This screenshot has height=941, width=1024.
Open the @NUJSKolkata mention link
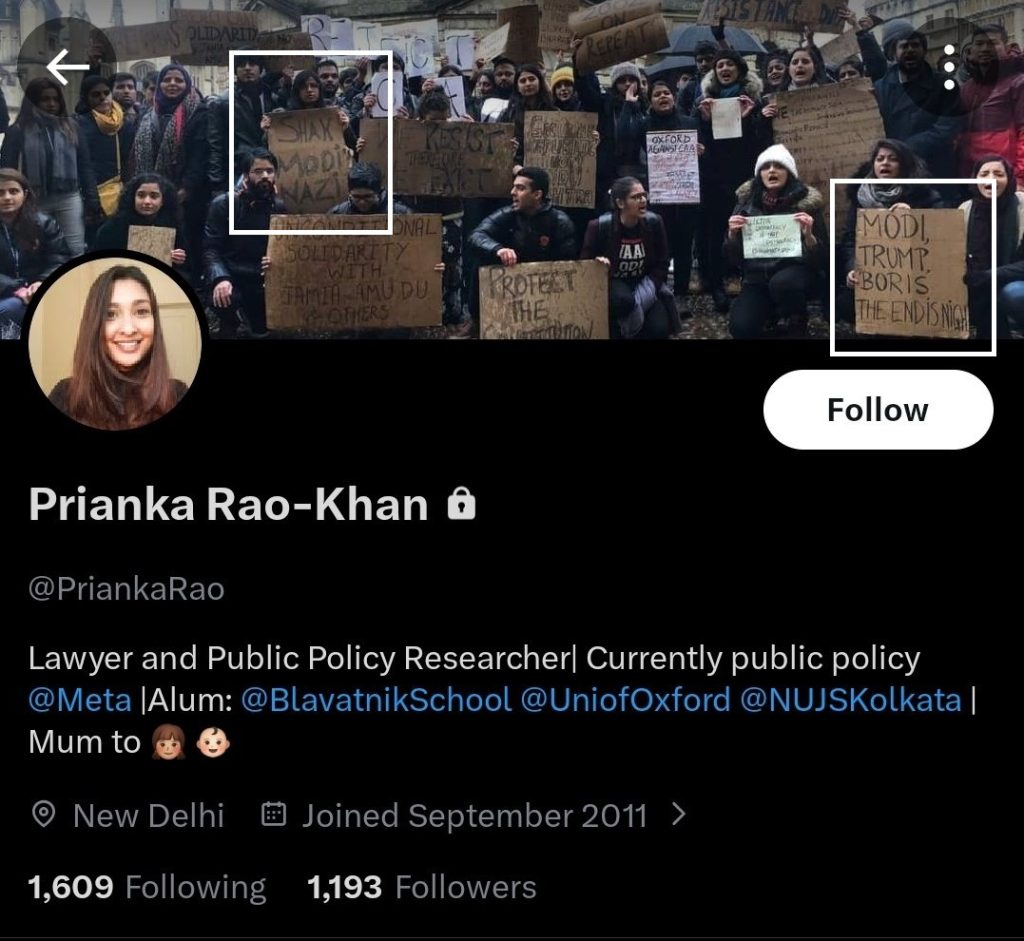(851, 701)
